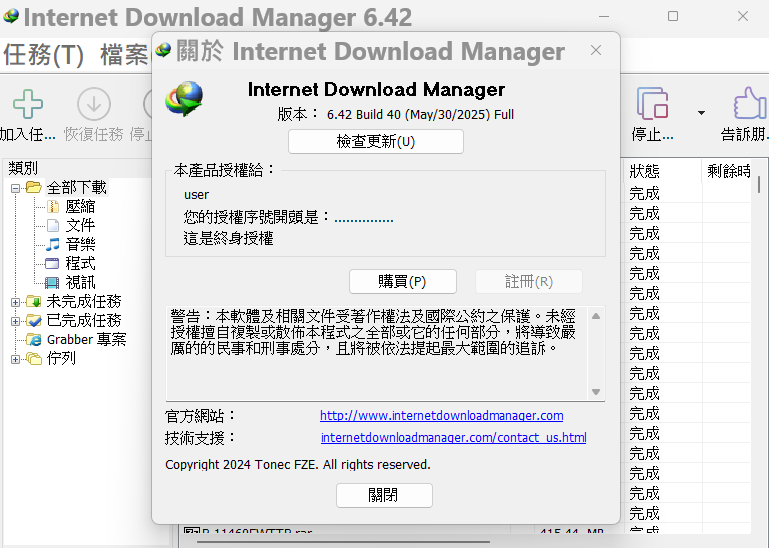Click the Grabber 專案 IE icon
Screen dimensions: 769x548
click(x=34, y=339)
